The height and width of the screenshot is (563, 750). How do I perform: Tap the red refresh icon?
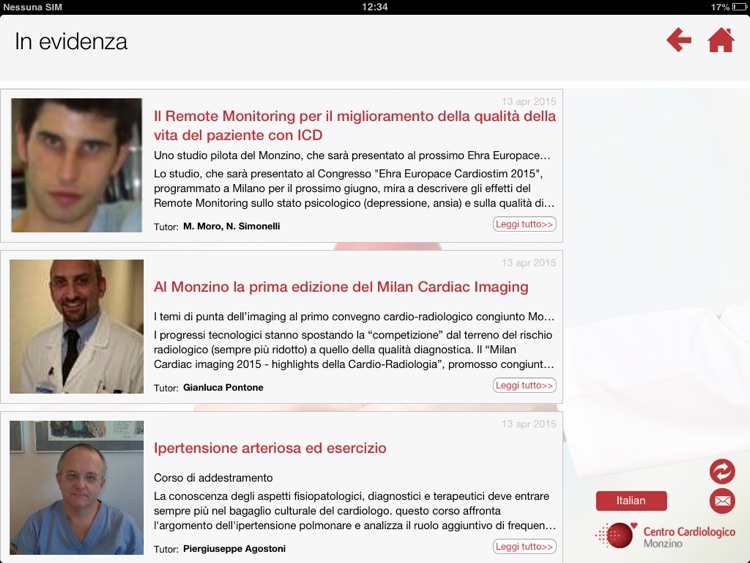click(722, 471)
